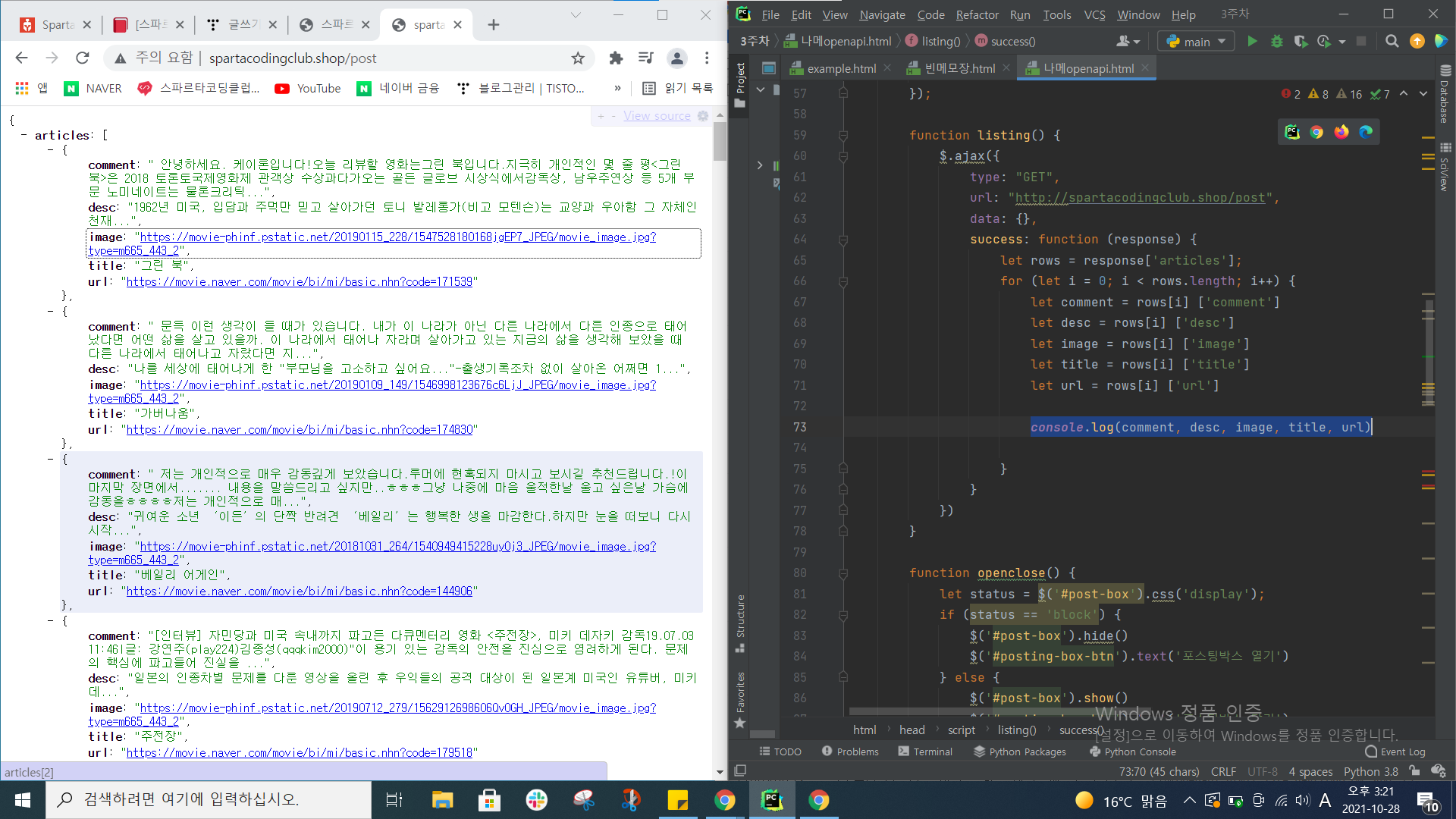Click the browser page vertical scrollbar thumb
The height and width of the screenshot is (819, 1456).
pos(720,140)
